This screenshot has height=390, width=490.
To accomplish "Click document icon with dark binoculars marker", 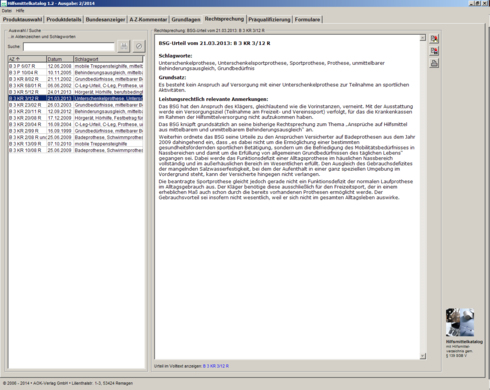I will click(x=434, y=51).
